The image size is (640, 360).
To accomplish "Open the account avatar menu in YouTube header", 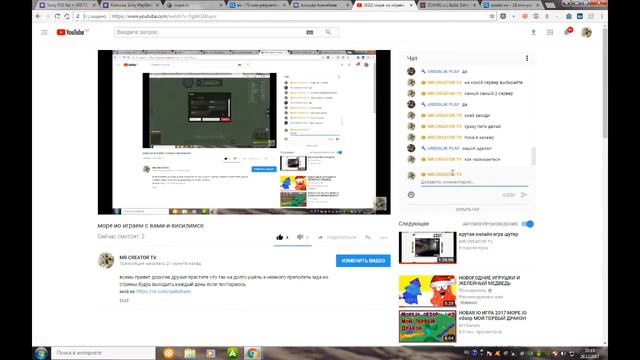I will 587,32.
